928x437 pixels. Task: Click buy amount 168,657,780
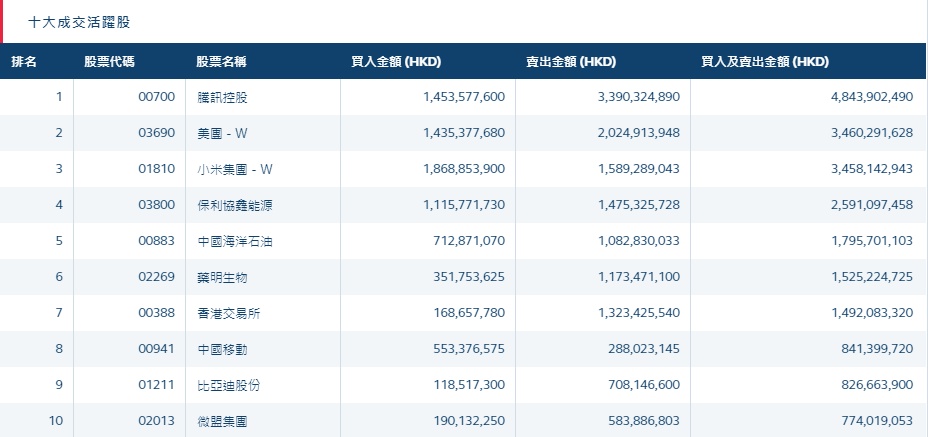[x=471, y=313]
